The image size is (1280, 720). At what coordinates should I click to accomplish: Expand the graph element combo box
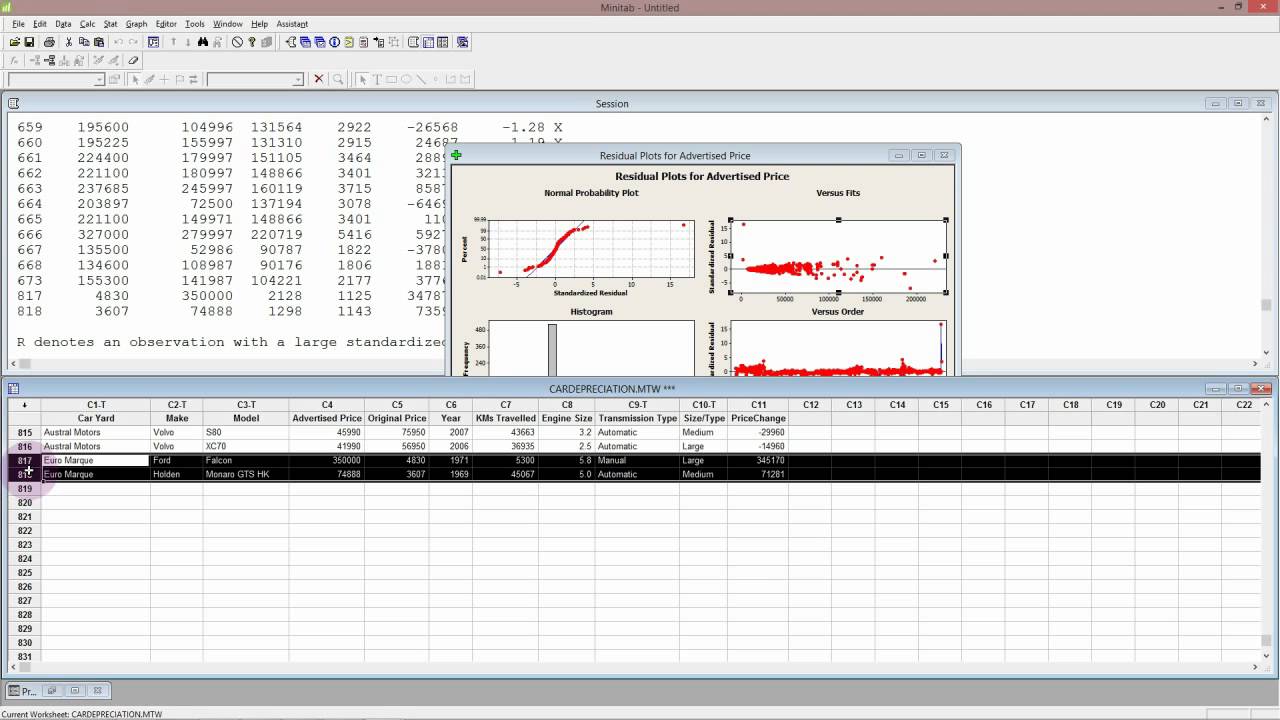pos(298,79)
